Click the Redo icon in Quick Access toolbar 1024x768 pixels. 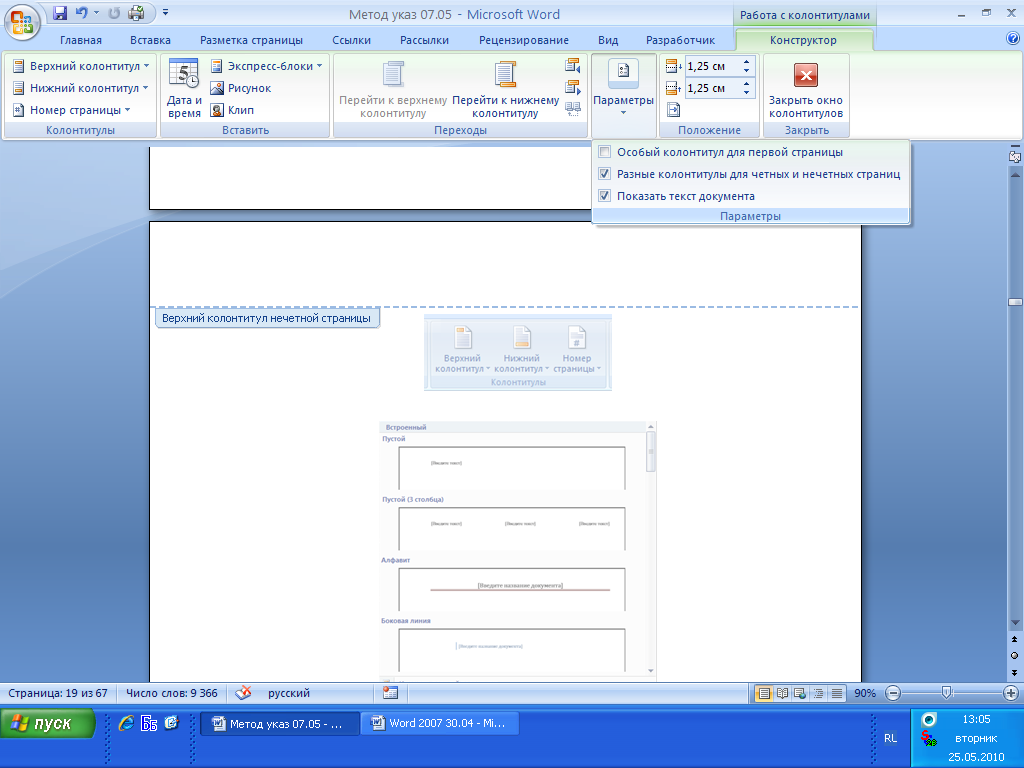tap(114, 13)
